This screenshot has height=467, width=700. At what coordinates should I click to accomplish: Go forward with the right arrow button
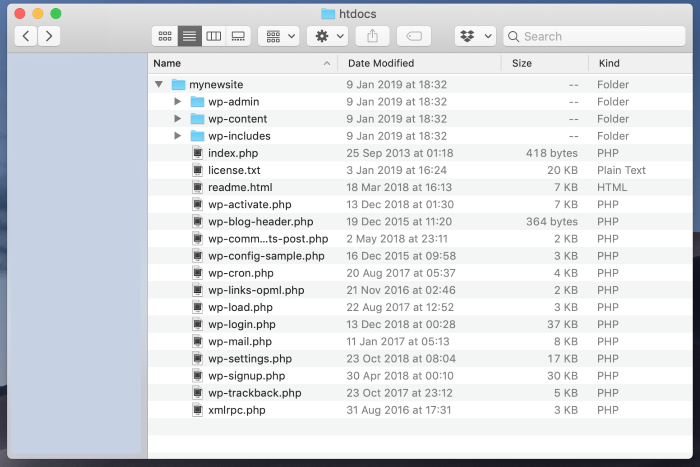coord(49,36)
